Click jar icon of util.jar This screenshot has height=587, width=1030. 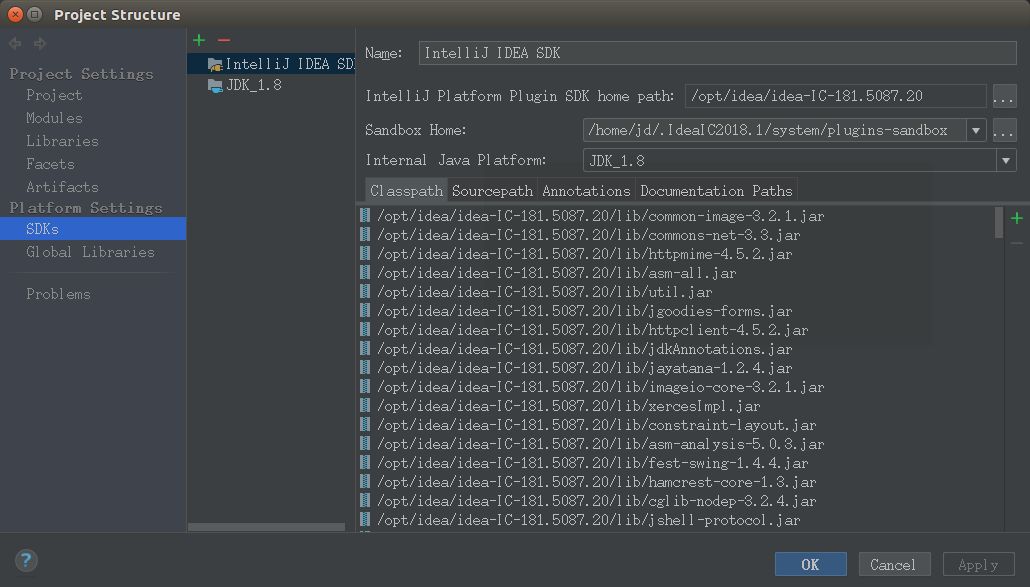365,292
